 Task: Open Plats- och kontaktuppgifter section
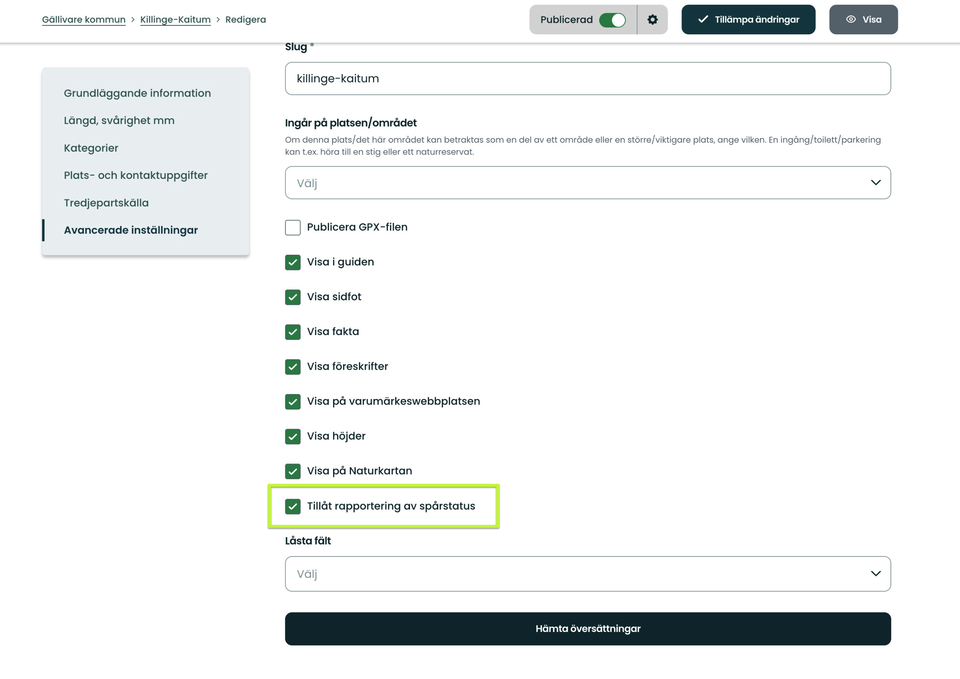pos(136,175)
